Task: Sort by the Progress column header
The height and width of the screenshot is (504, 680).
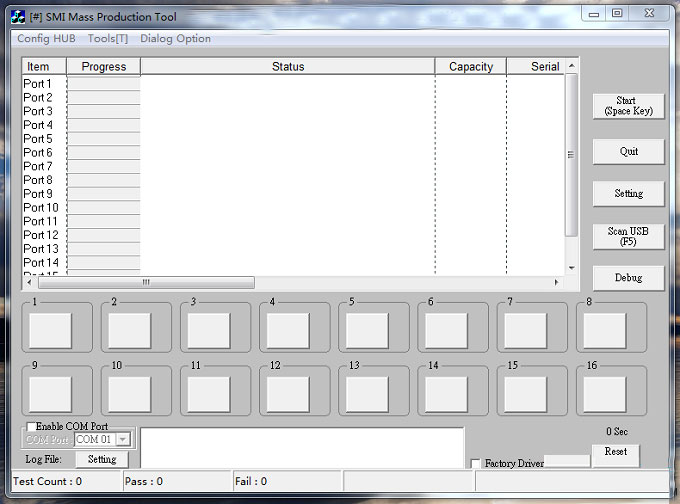Action: click(104, 66)
